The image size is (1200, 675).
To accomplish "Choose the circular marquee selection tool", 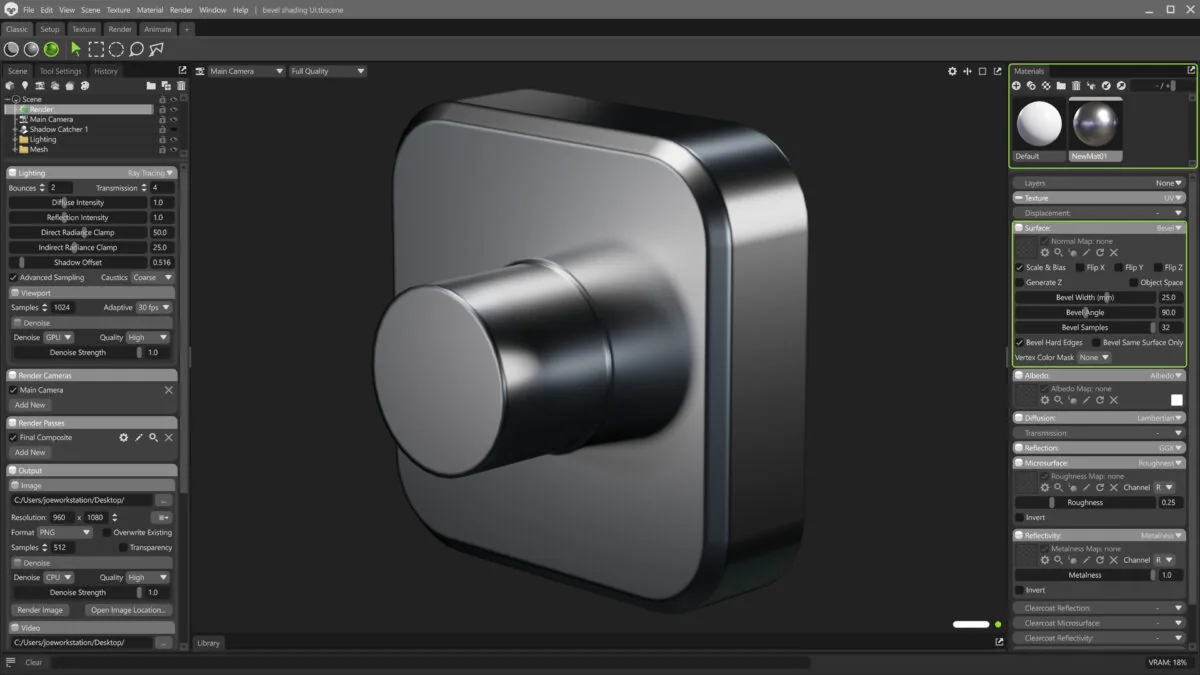I will coord(116,49).
